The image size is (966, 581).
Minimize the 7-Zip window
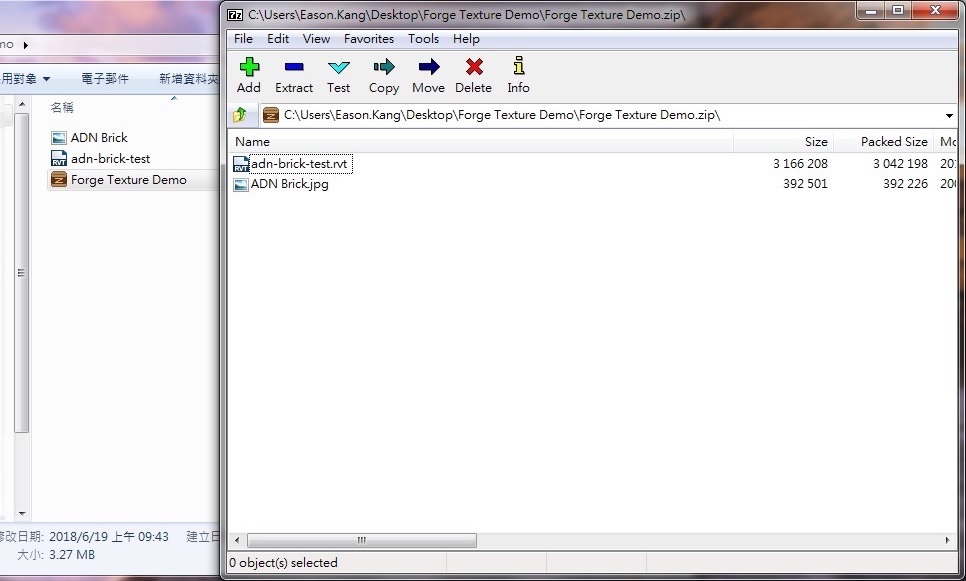(871, 10)
